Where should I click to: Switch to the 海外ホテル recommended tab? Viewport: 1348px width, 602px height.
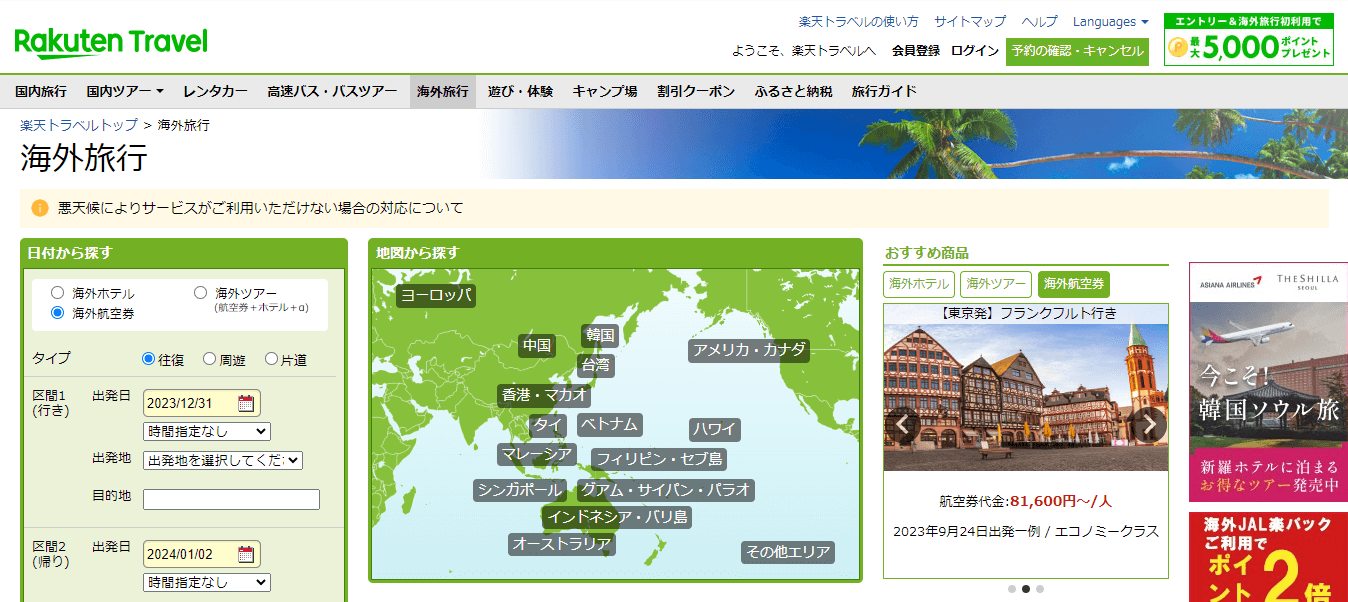tap(918, 284)
